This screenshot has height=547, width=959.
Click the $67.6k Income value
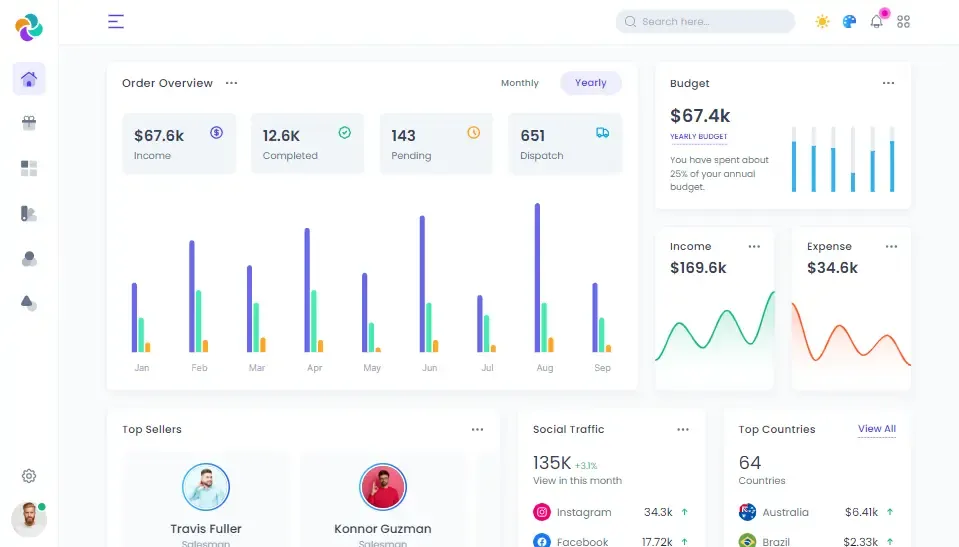159,135
